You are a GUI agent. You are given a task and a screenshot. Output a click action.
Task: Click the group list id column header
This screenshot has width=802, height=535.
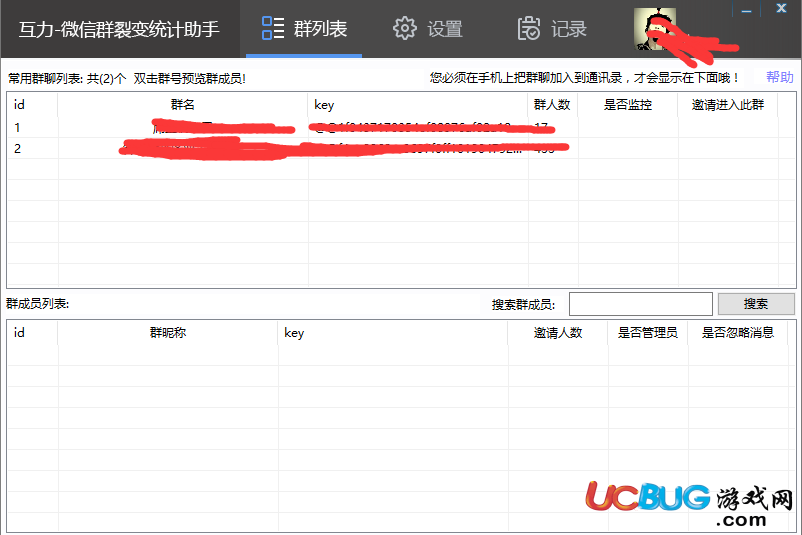(x=32, y=105)
